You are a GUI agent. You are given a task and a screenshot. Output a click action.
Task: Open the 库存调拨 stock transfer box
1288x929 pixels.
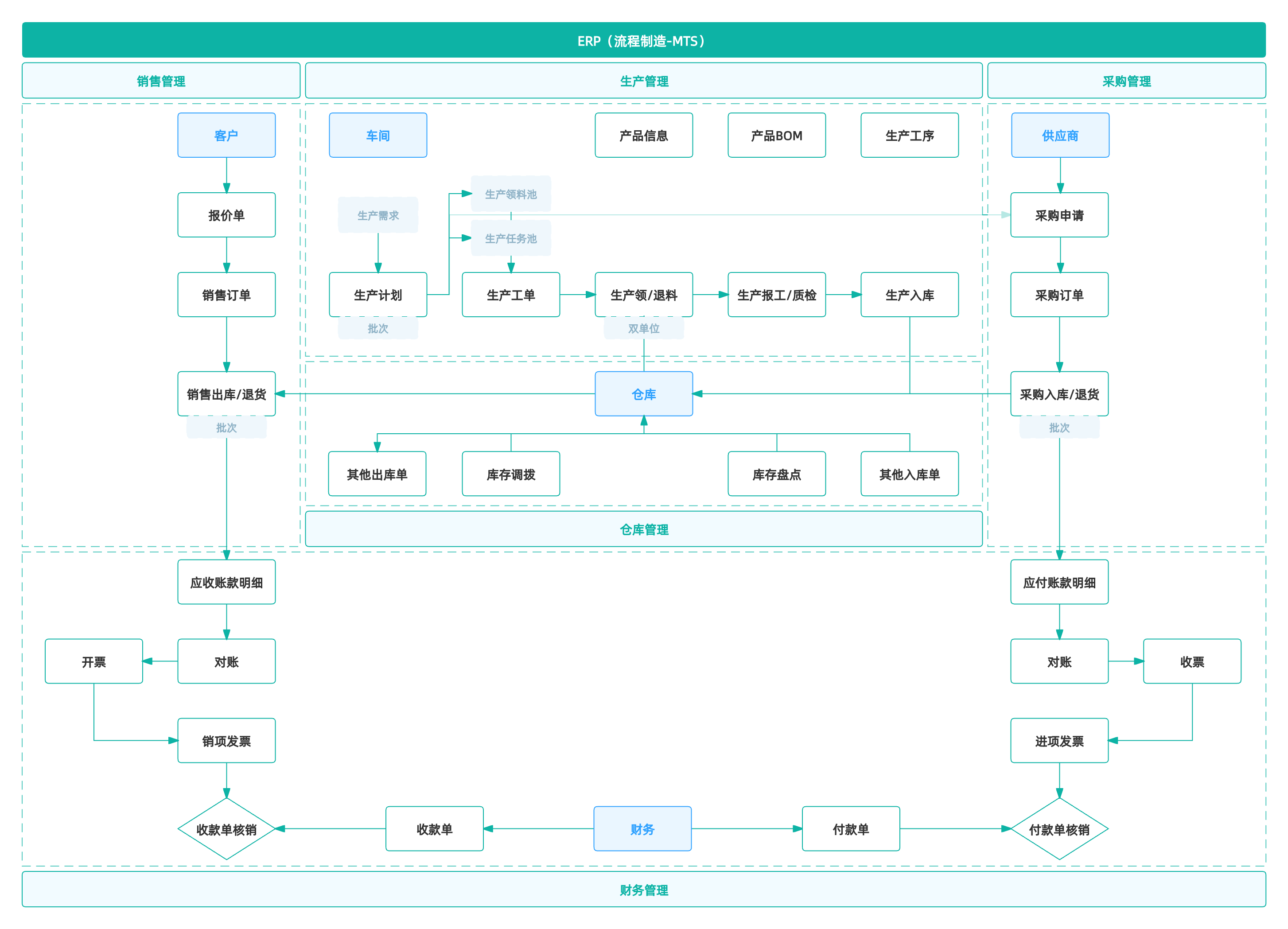point(510,474)
